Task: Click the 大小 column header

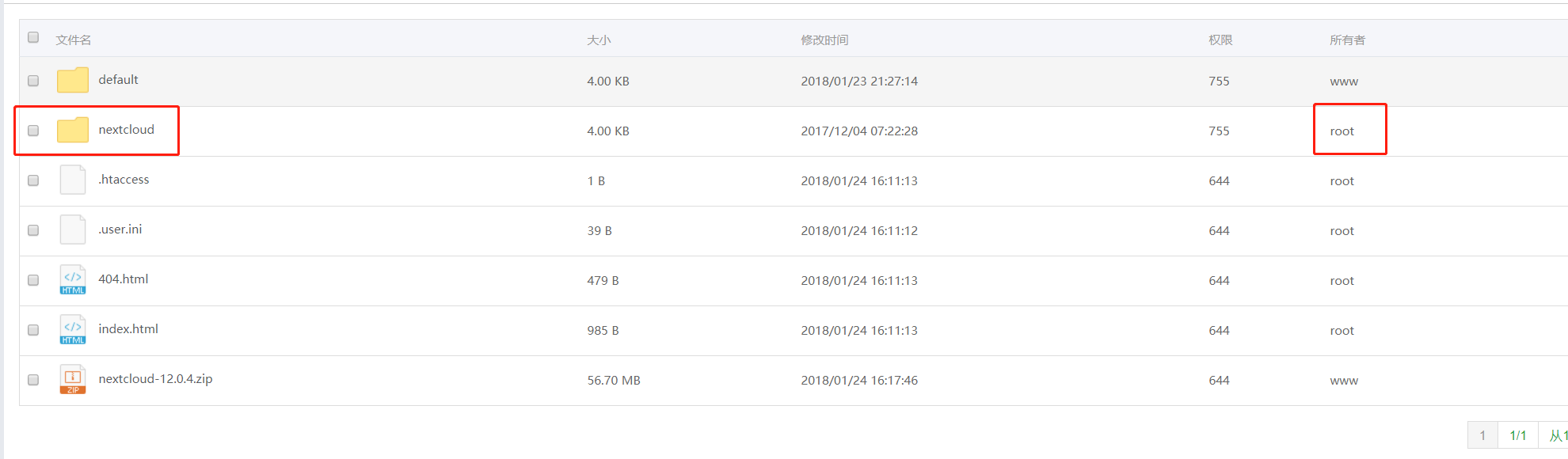Action: point(599,40)
